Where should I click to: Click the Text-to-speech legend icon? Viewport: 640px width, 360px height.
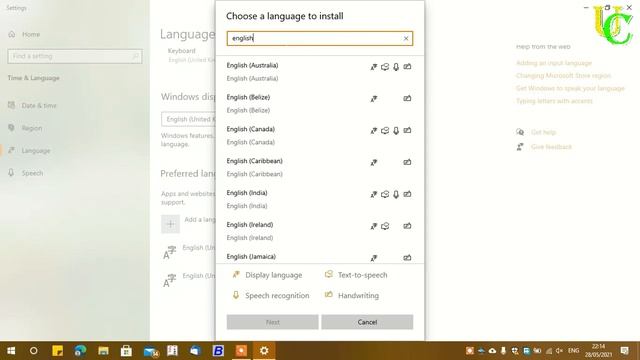pos(329,274)
